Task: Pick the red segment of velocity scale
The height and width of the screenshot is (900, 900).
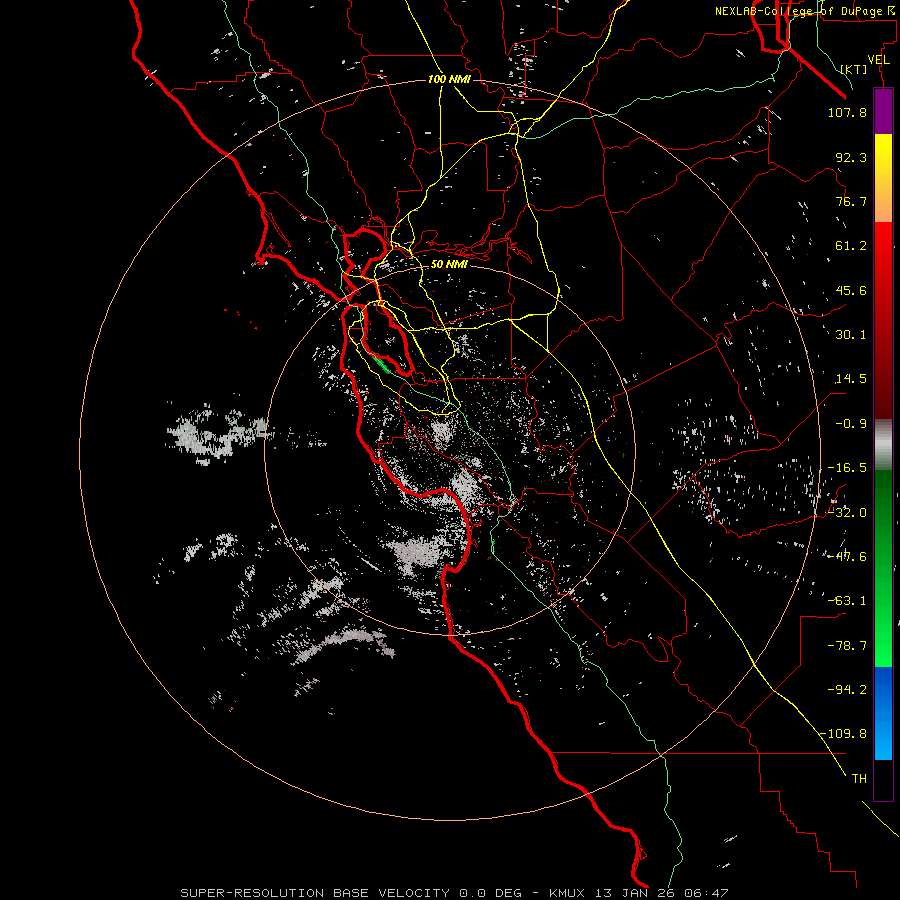Action: [x=883, y=321]
